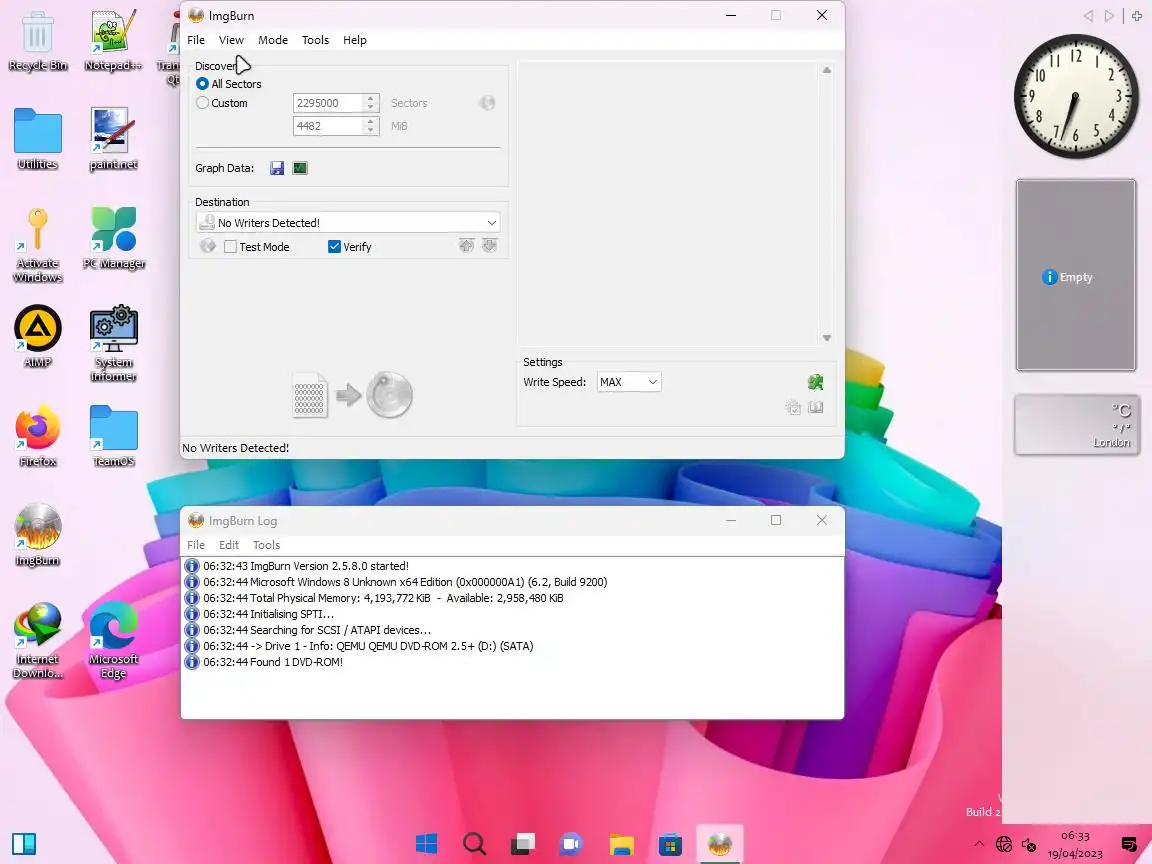This screenshot has width=1152, height=864.
Task: Open Activate Windows key shortcut
Action: tap(37, 245)
